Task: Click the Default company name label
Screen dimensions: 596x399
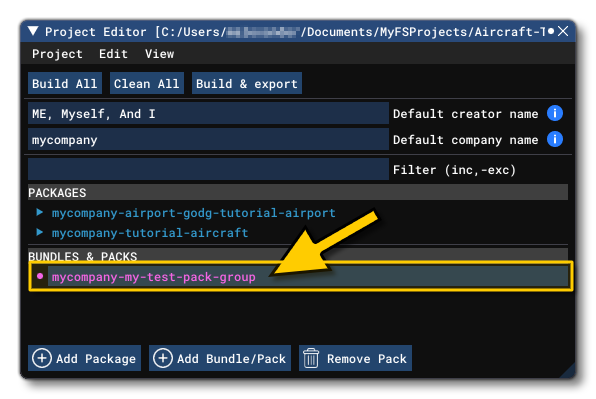Action: (466, 140)
